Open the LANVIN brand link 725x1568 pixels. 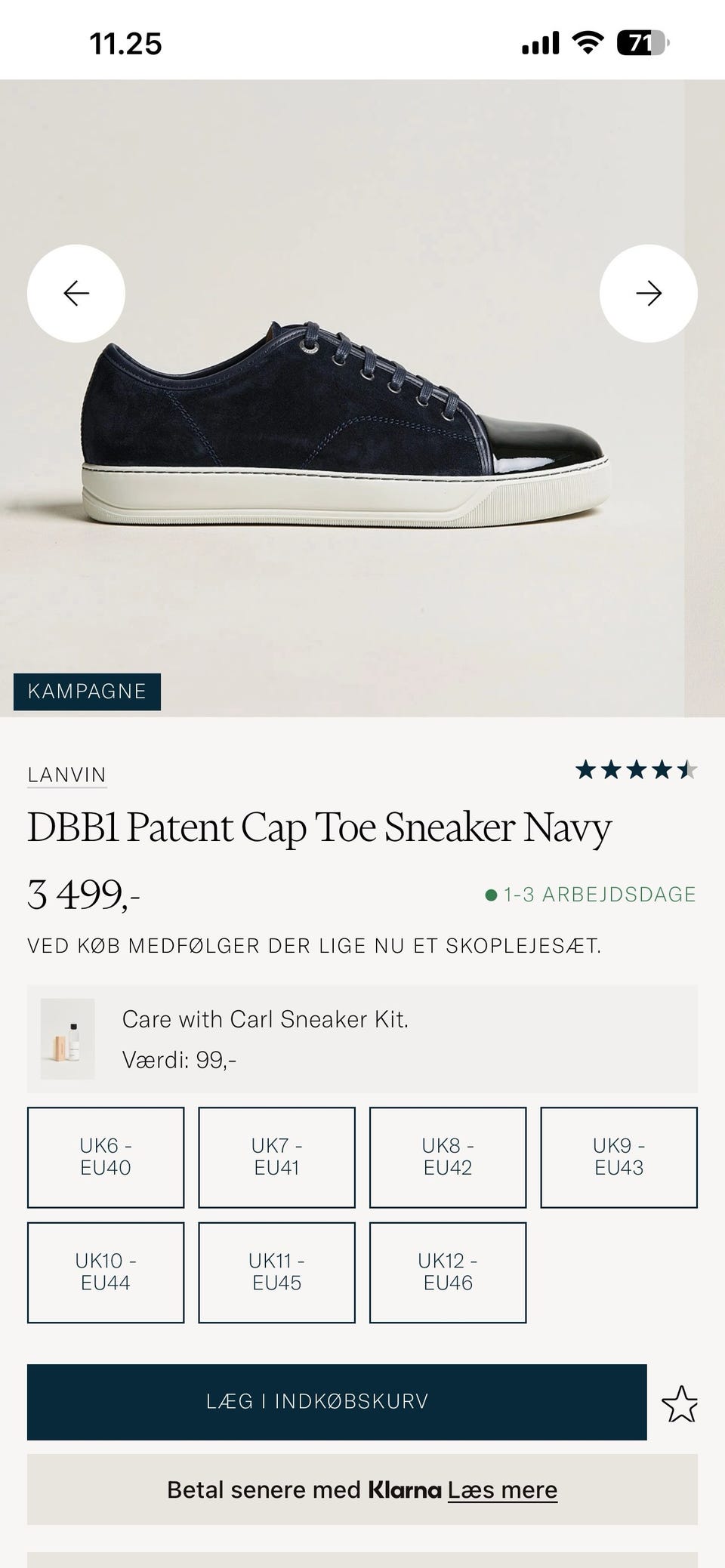tap(67, 775)
